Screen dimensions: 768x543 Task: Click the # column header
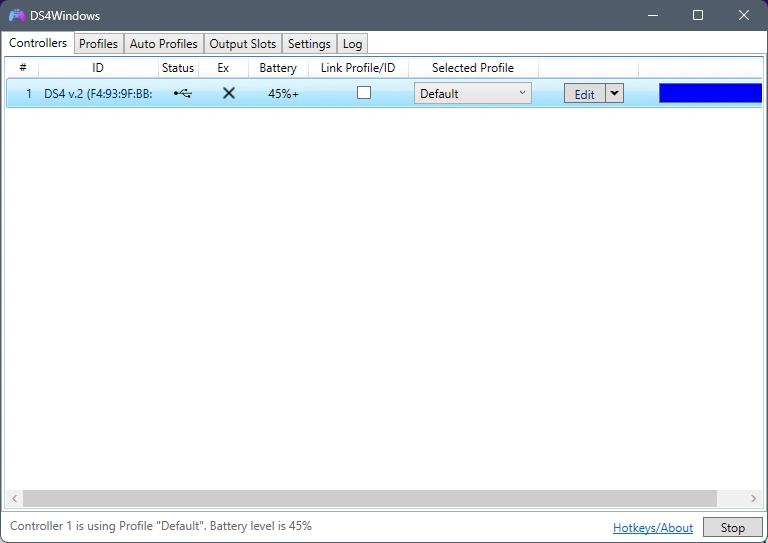pos(23,68)
